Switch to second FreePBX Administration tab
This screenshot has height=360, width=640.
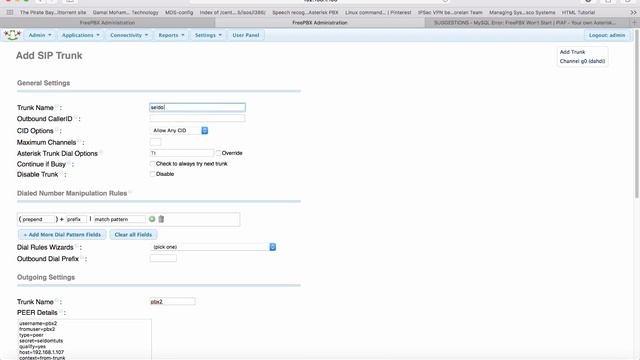click(x=320, y=23)
